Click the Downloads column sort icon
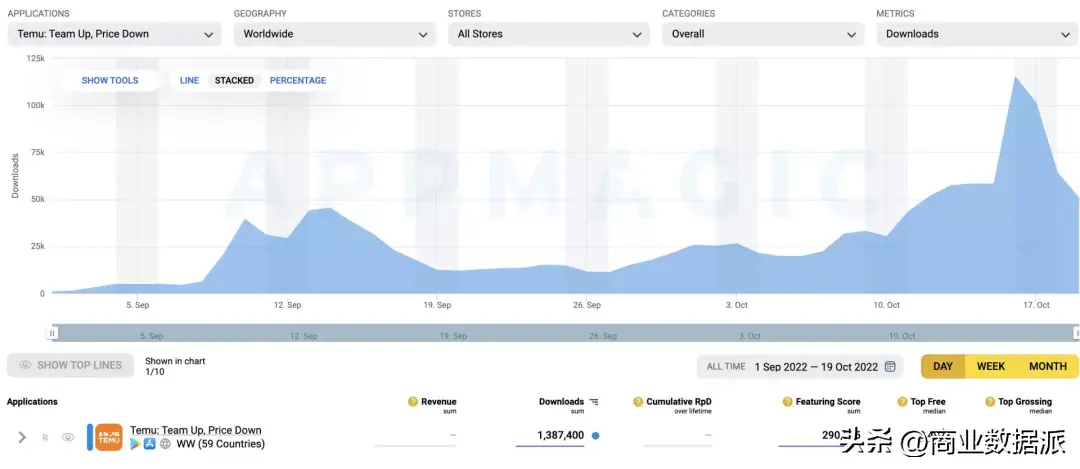The image size is (1080, 469). point(594,402)
